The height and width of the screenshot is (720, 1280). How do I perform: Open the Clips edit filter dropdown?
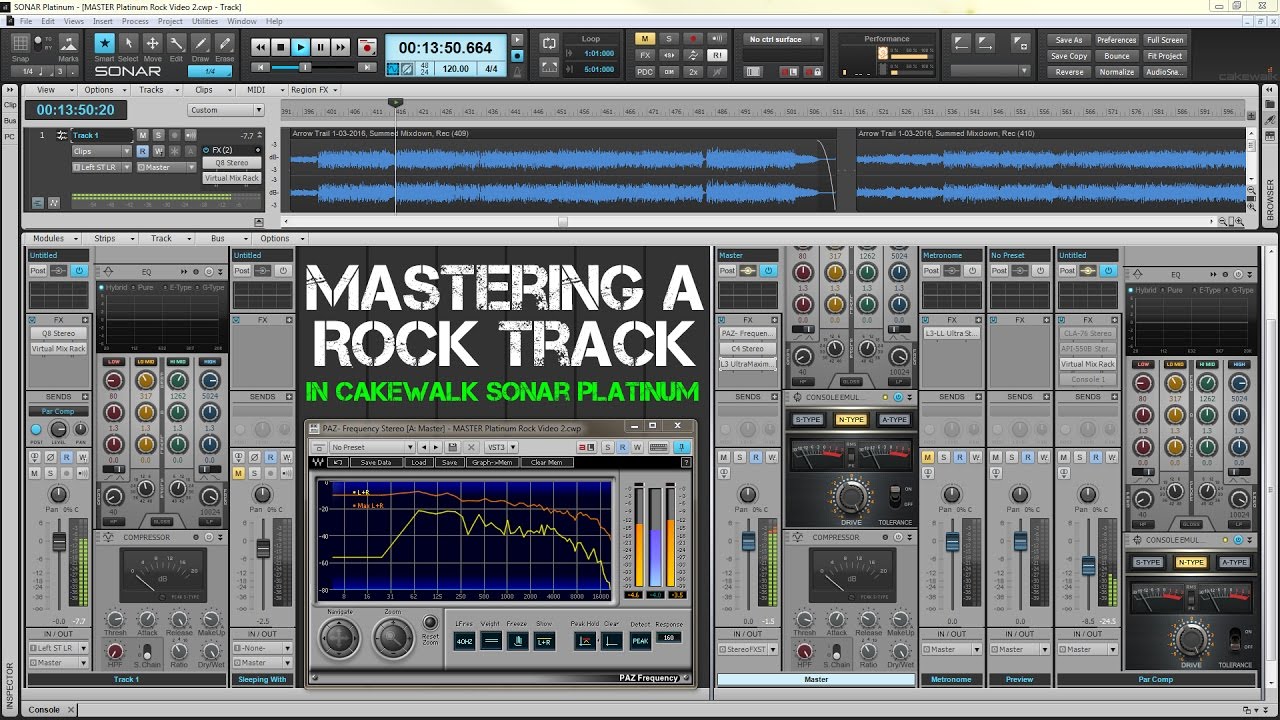(100, 151)
